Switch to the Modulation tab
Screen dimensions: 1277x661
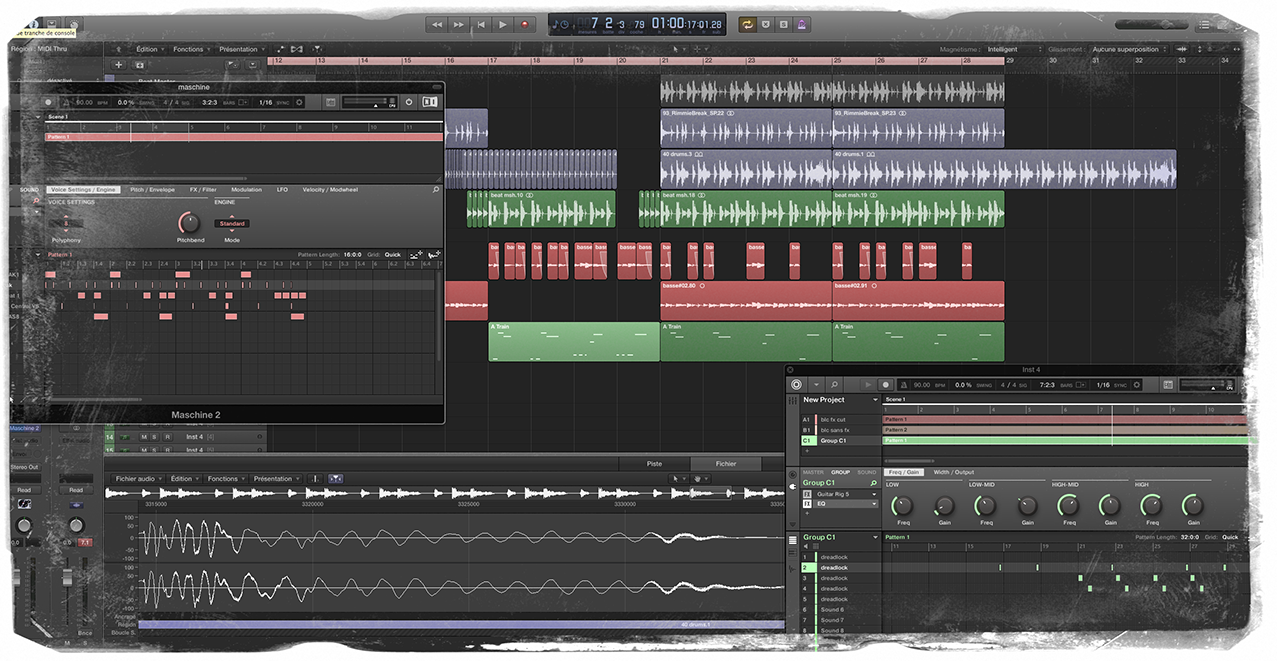click(246, 189)
